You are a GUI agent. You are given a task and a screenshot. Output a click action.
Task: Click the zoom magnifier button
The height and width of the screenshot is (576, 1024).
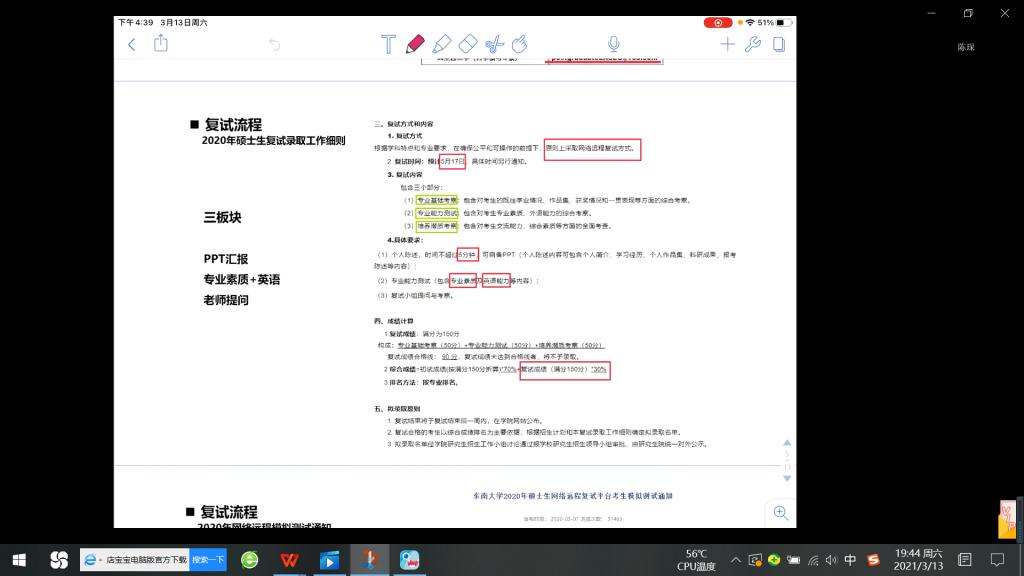[780, 513]
